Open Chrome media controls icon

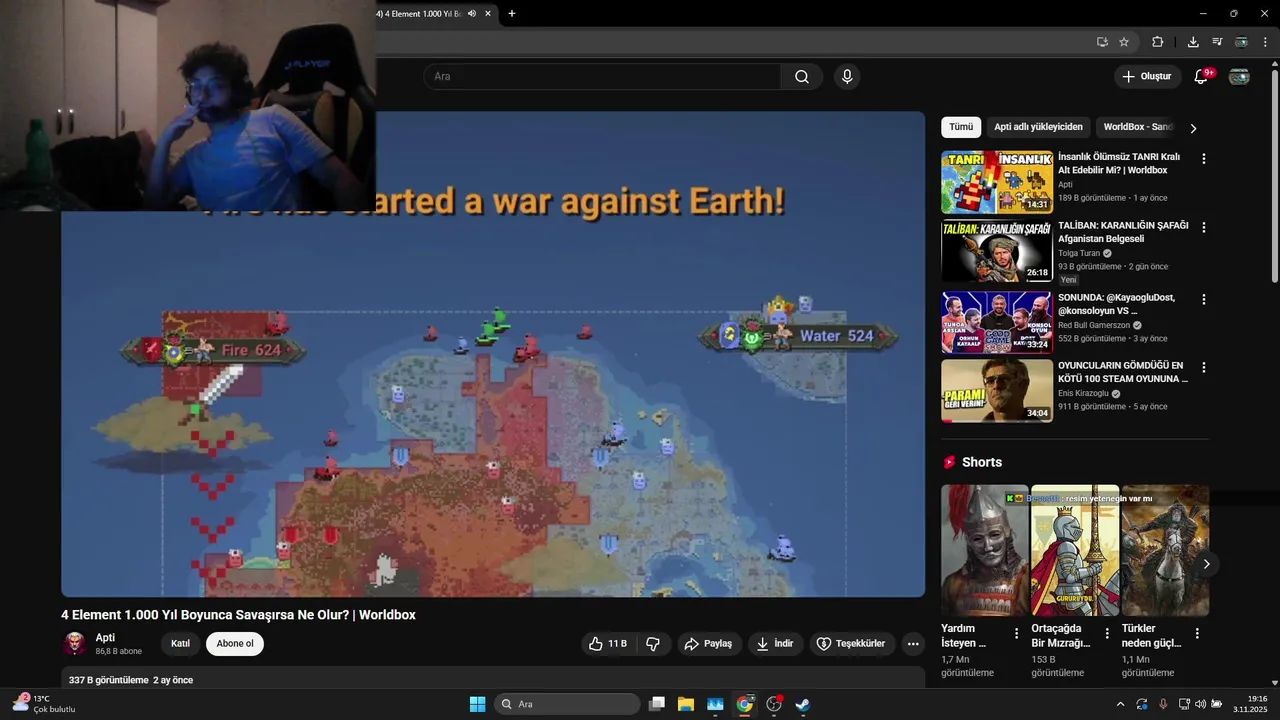click(1217, 42)
